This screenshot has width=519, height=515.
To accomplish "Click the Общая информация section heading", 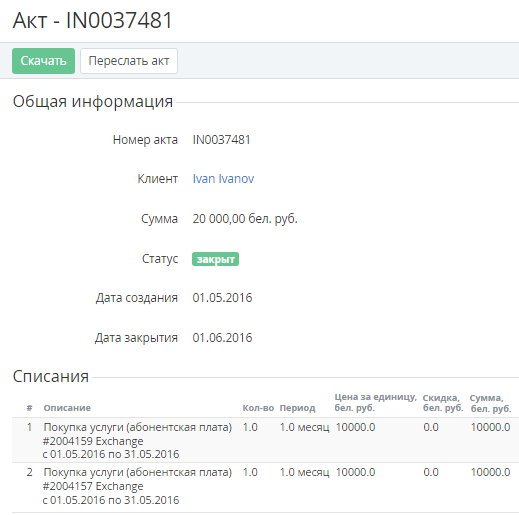I will coord(93,101).
